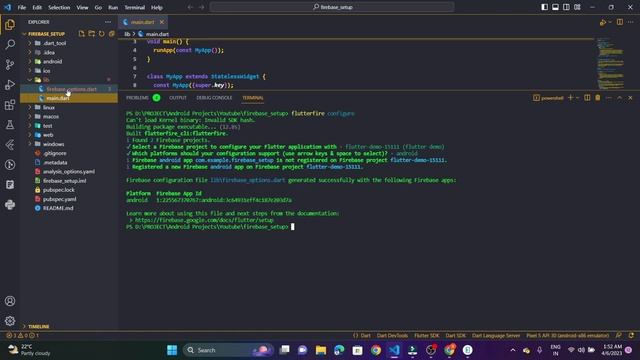Viewport: 640px width, 360px height.
Task: Open Run and Debug view
Action: click(x=10, y=84)
